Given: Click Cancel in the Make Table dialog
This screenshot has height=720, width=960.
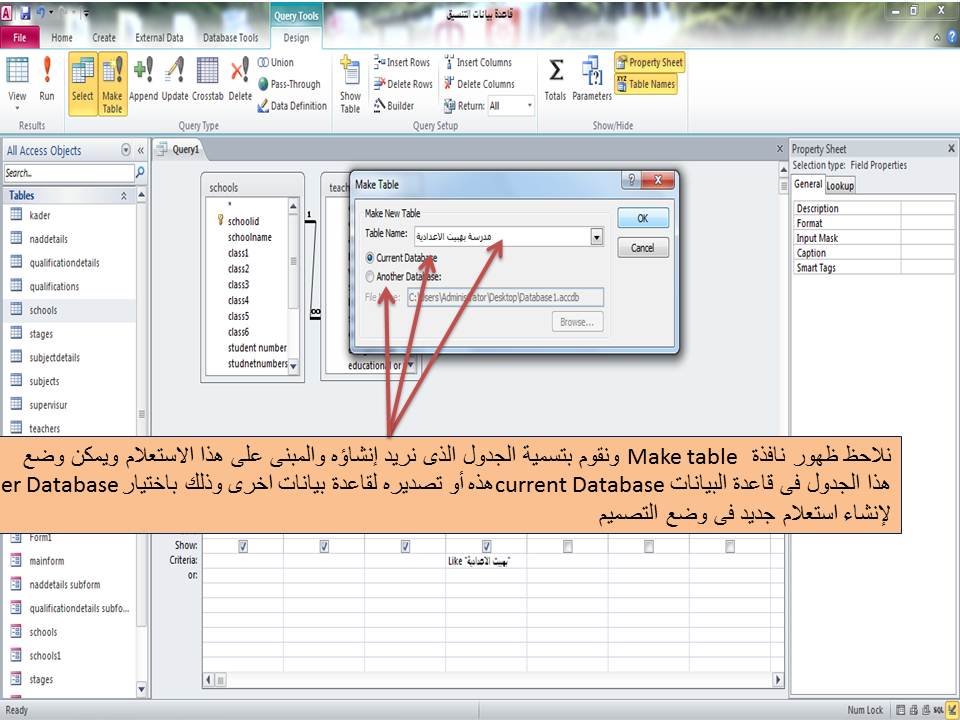Looking at the screenshot, I should click(x=642, y=247).
